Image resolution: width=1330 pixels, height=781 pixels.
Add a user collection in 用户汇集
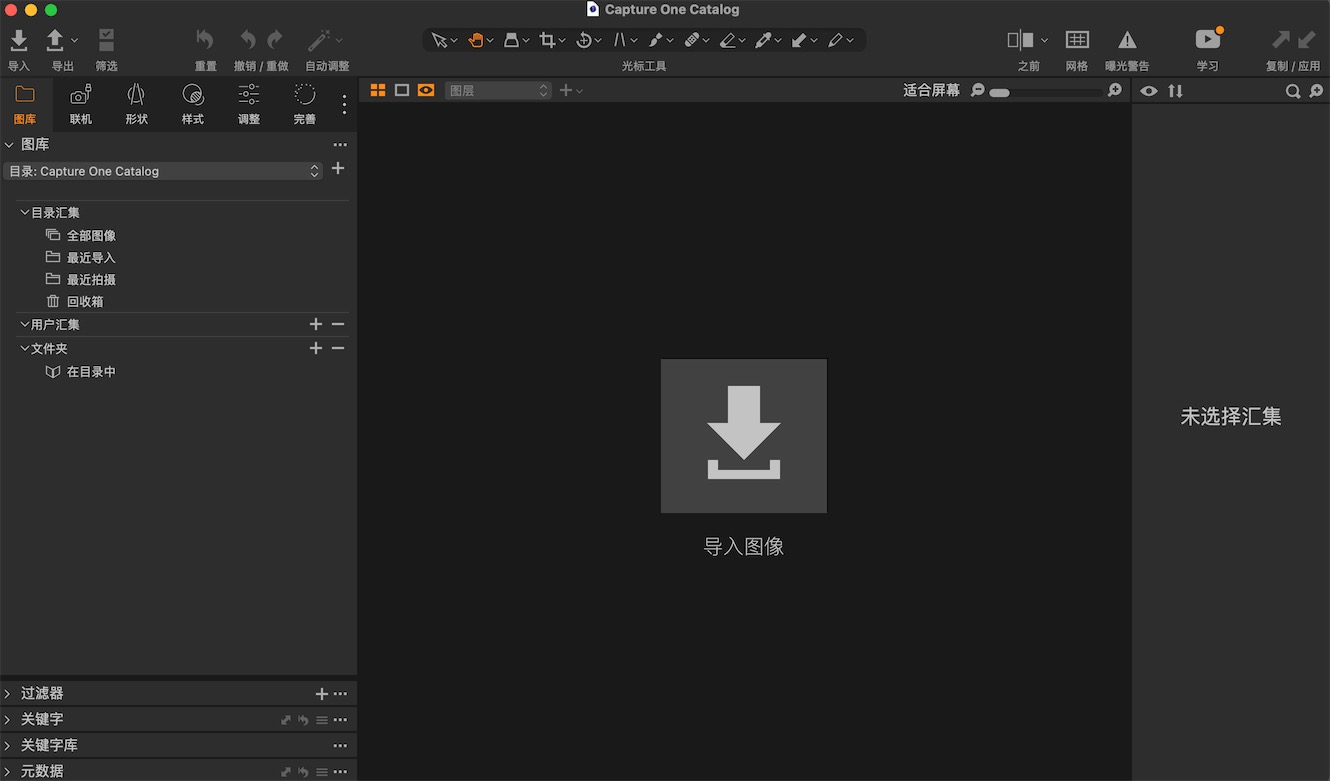(x=316, y=324)
